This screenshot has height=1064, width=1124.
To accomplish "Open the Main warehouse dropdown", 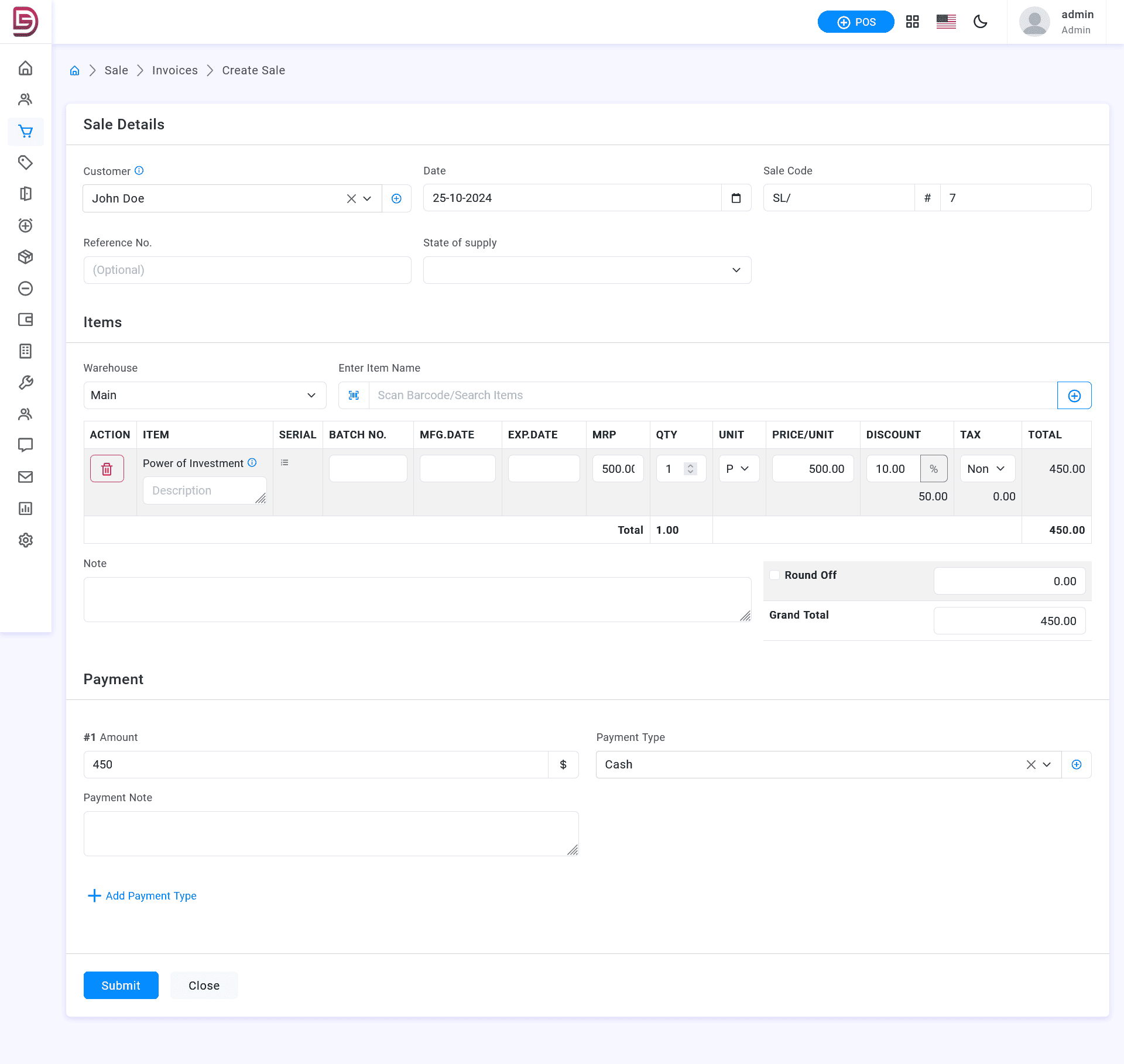I will coord(204,396).
